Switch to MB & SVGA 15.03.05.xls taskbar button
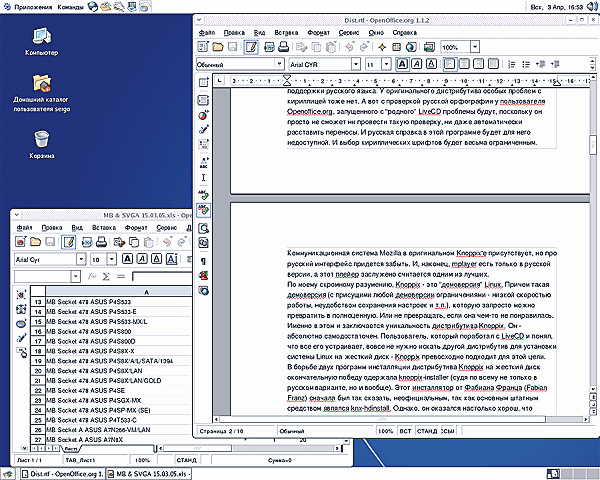Screen dimensions: 600x480 (x=148, y=474)
